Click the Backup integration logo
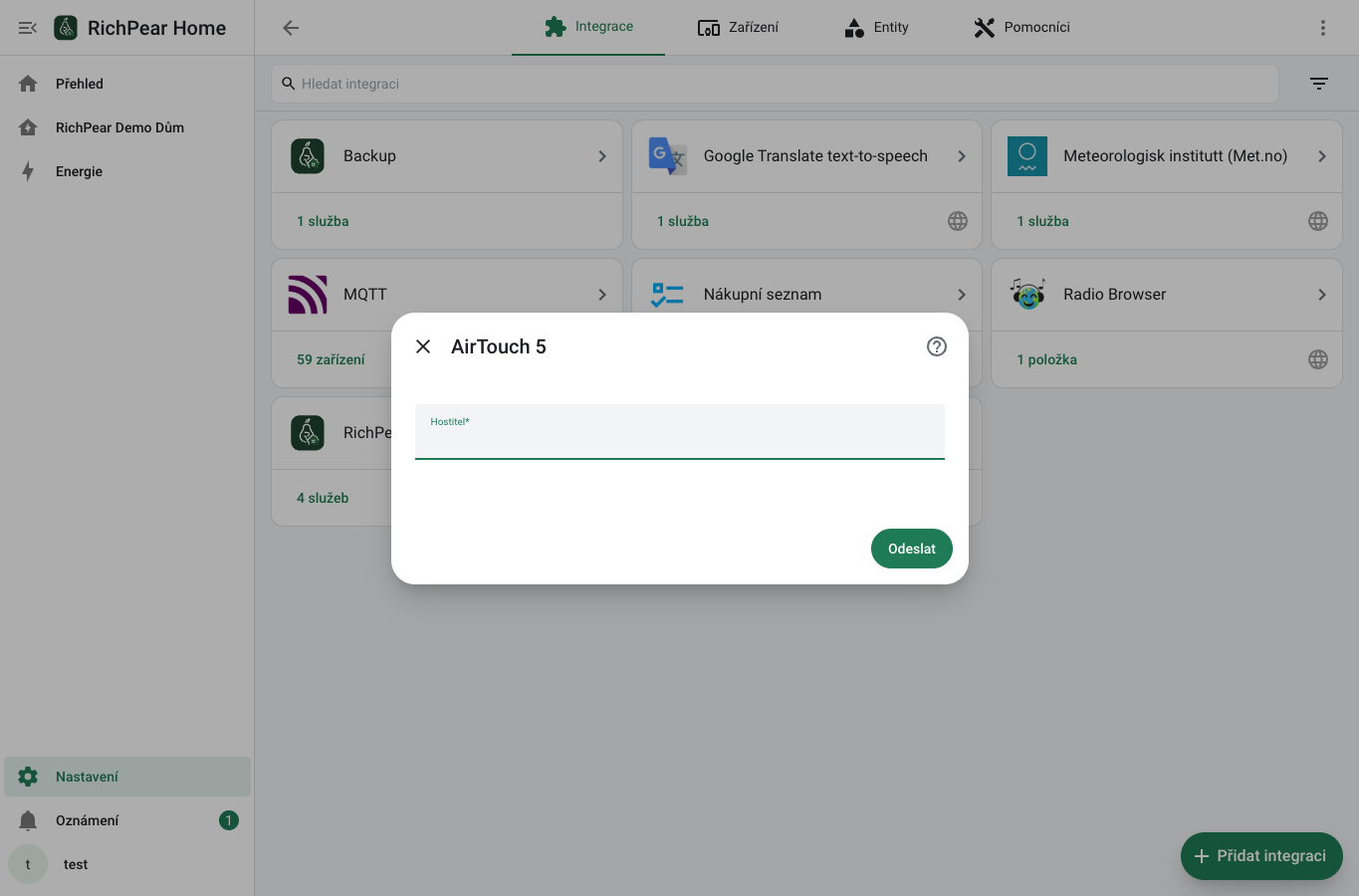Image resolution: width=1359 pixels, height=896 pixels. coord(308,156)
